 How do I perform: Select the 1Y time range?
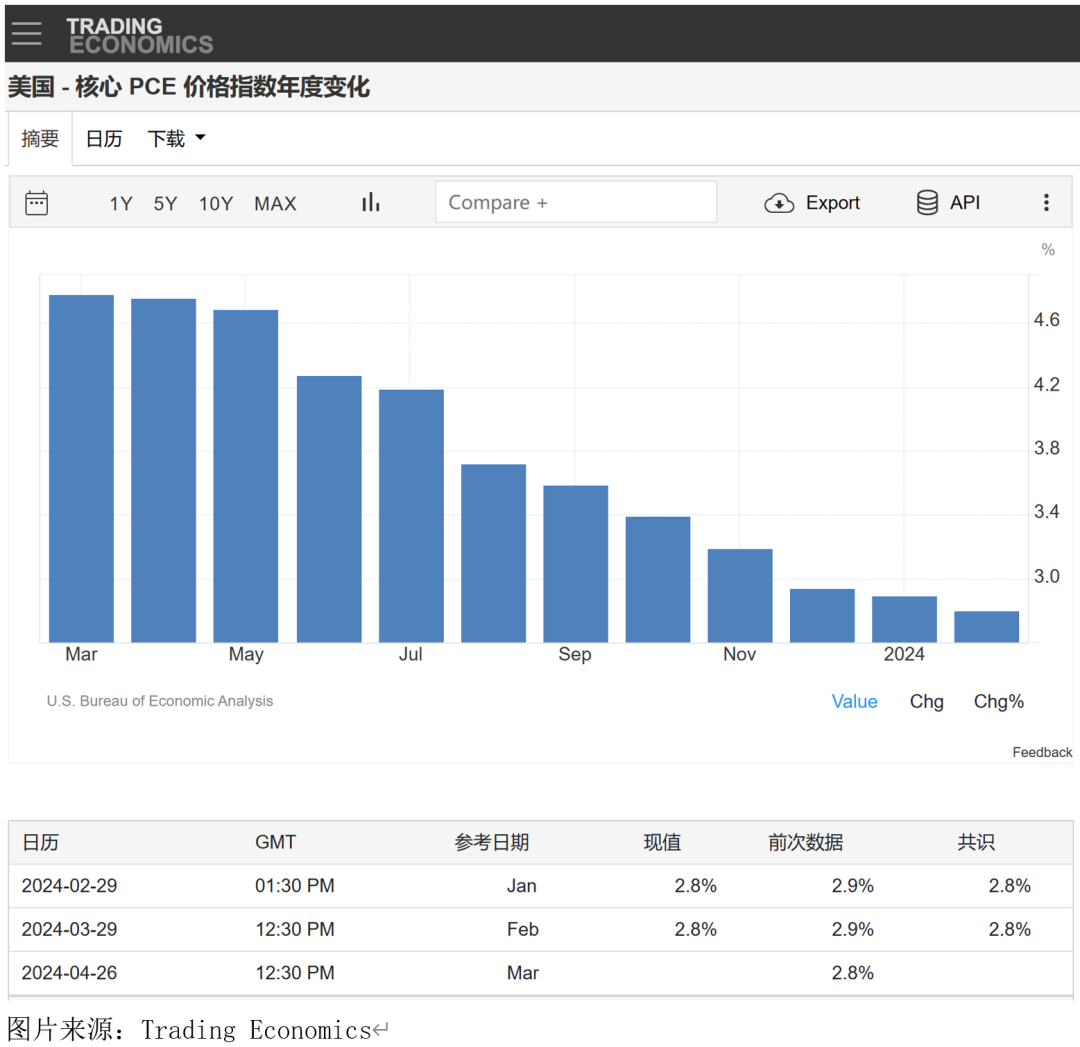(x=121, y=204)
